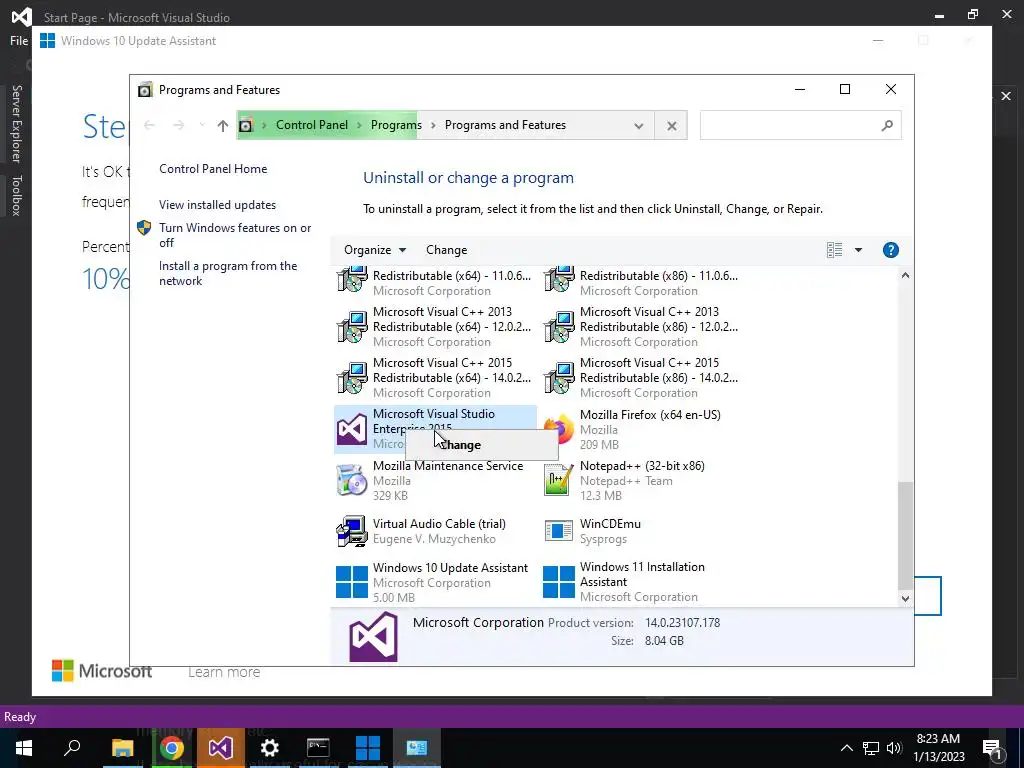Image resolution: width=1024 pixels, height=768 pixels.
Task: Click the taskbar clock showing 8:23 AM
Action: 938,748
